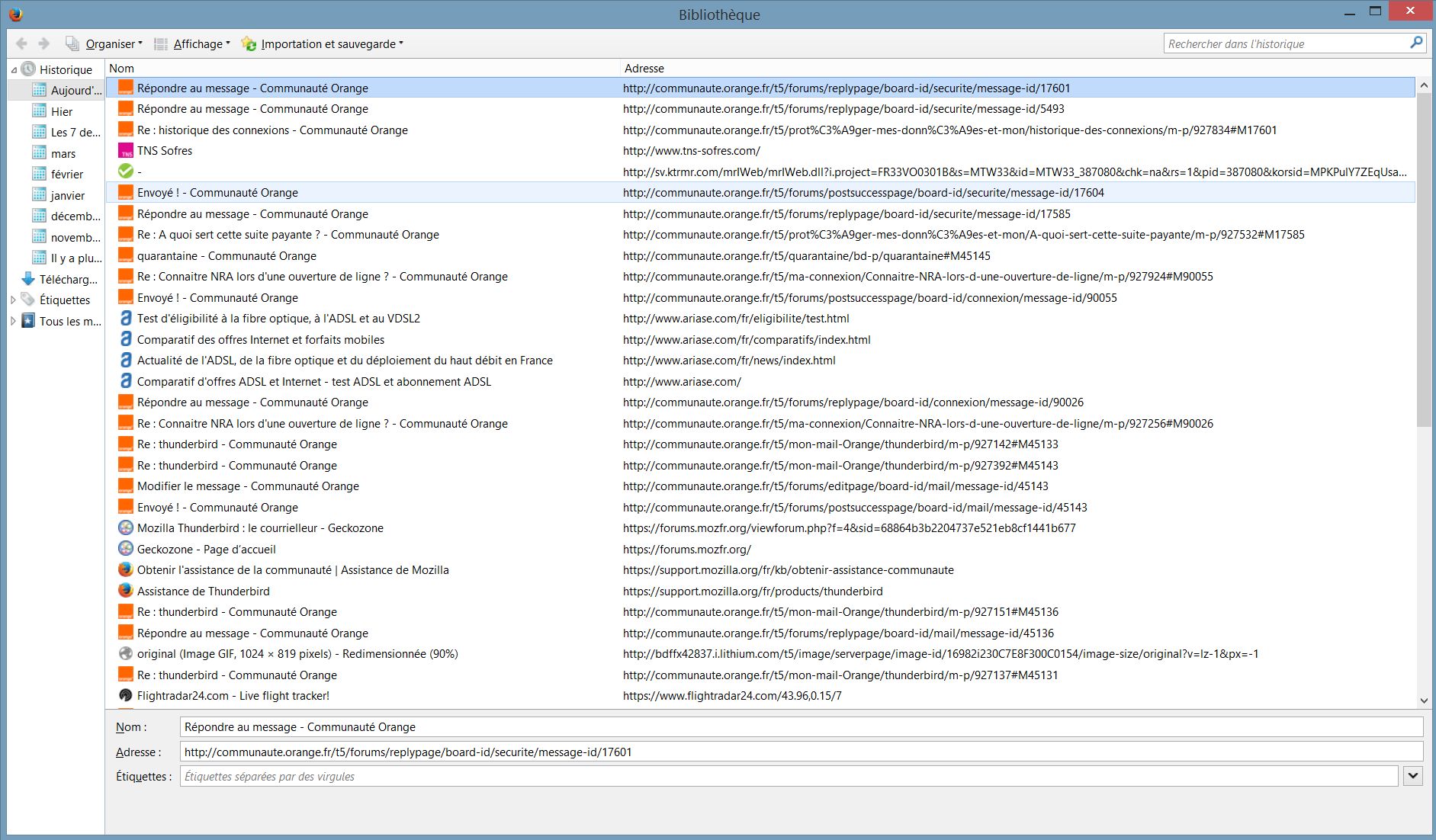Sort by the Nom column header

point(362,68)
